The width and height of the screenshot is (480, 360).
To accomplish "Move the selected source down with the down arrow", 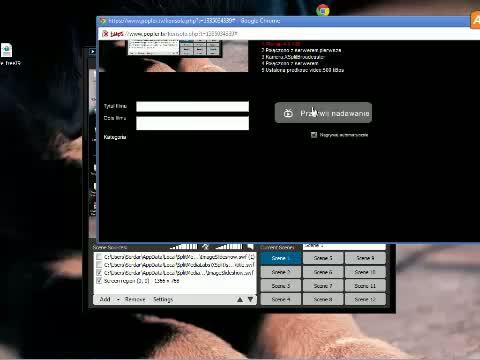I will coord(250,299).
